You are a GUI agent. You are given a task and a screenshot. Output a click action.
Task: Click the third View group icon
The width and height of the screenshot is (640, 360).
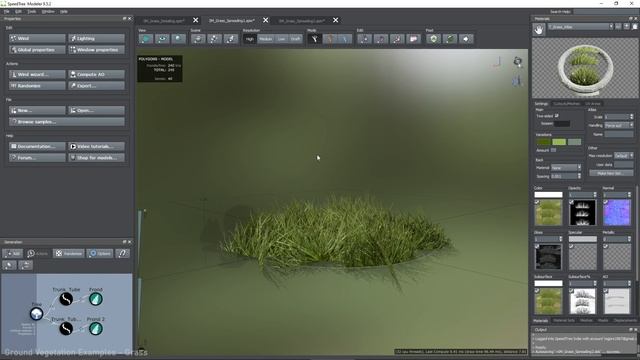click(178, 39)
